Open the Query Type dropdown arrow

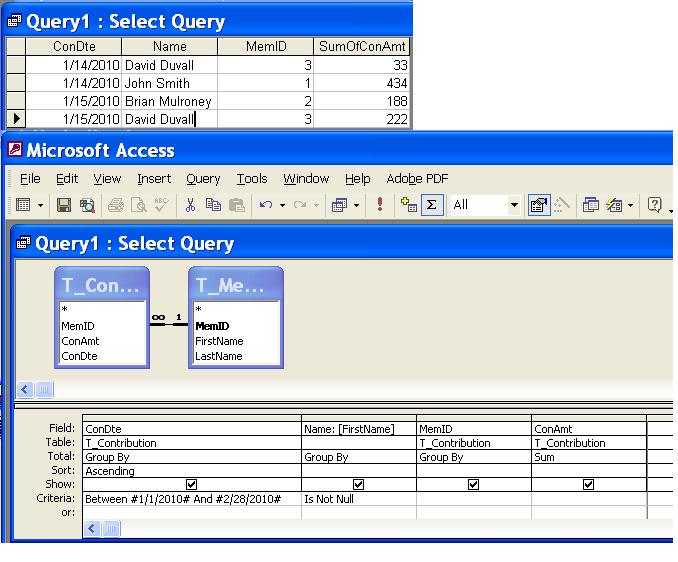pos(356,205)
